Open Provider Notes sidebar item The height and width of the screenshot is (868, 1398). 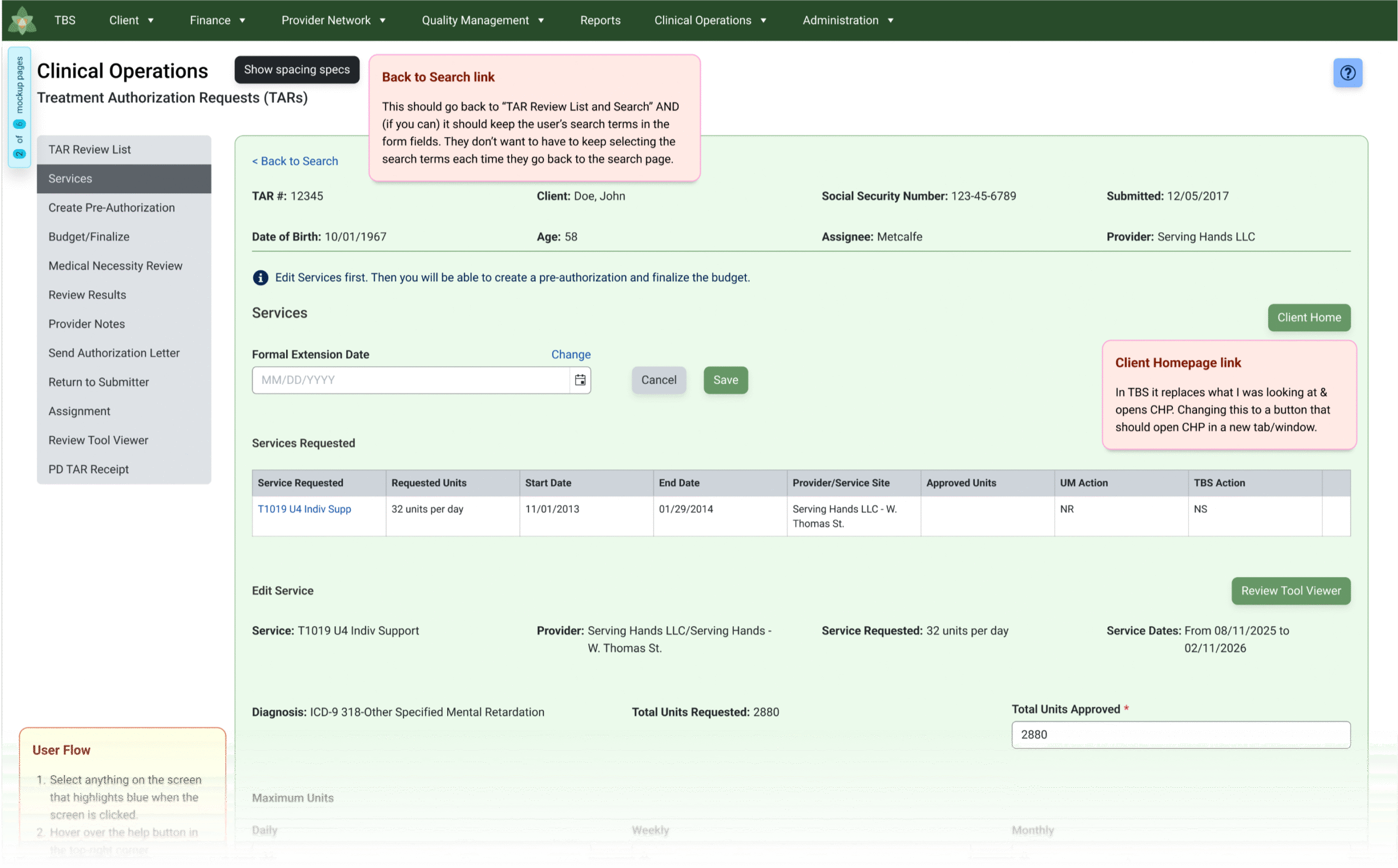[x=124, y=324]
